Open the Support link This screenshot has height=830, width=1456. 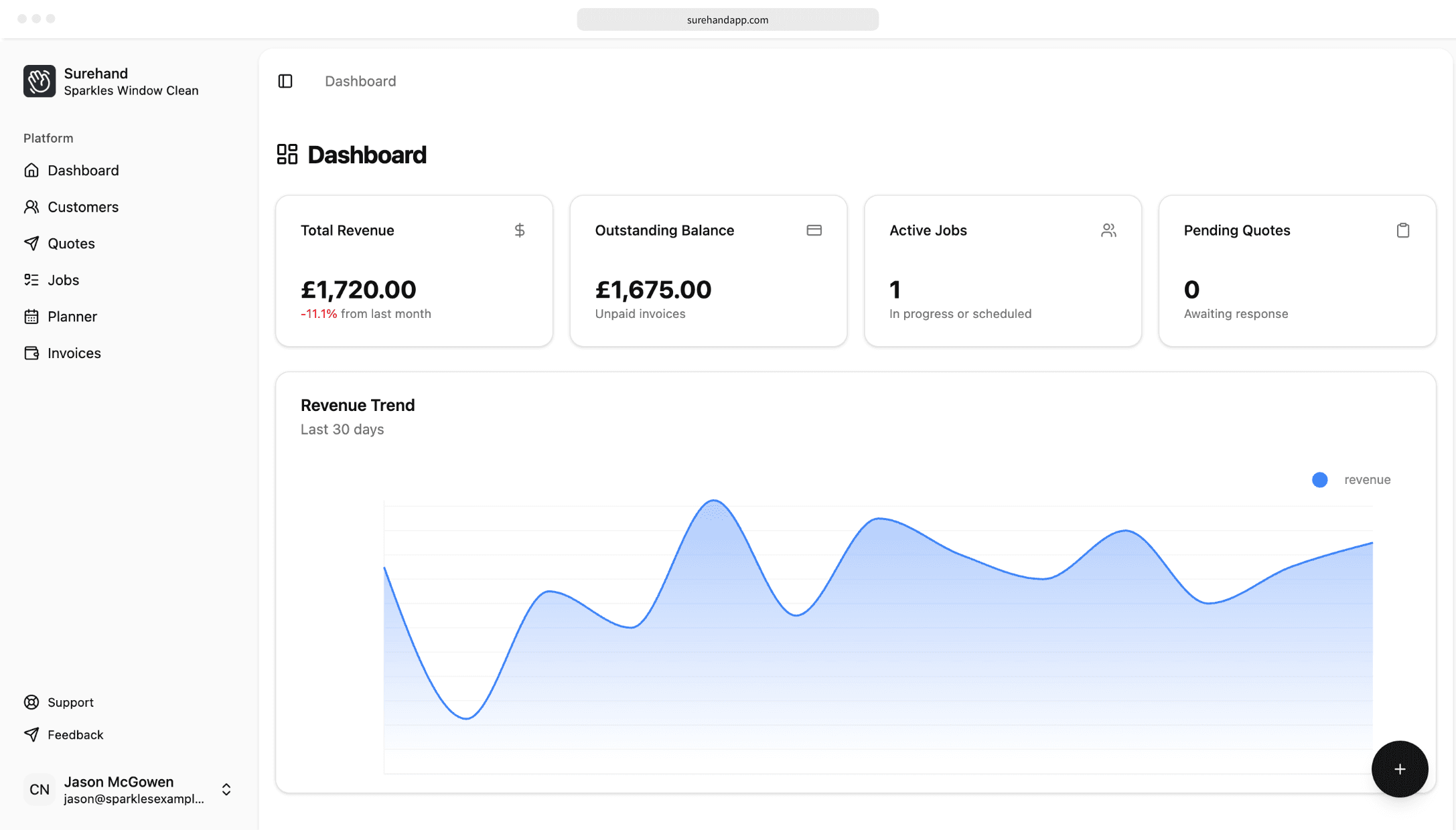tap(70, 702)
